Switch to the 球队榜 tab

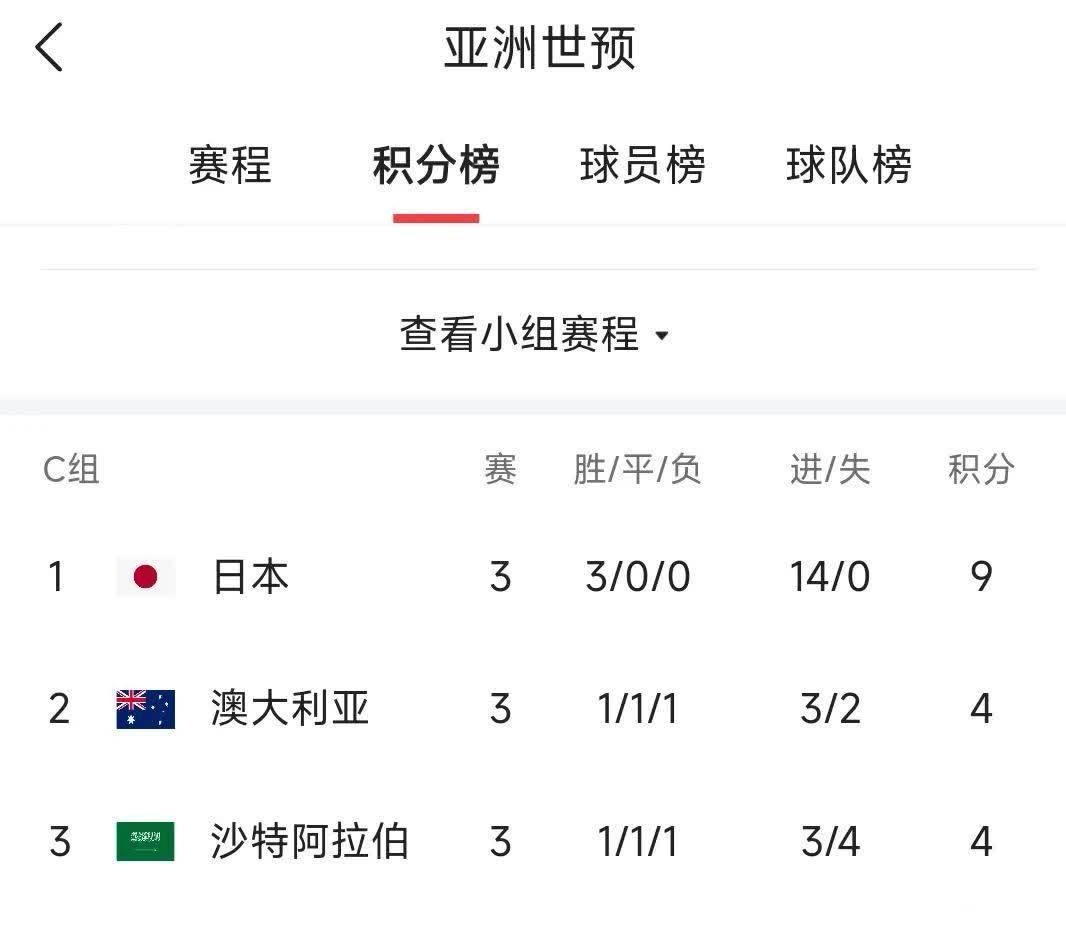pos(849,165)
